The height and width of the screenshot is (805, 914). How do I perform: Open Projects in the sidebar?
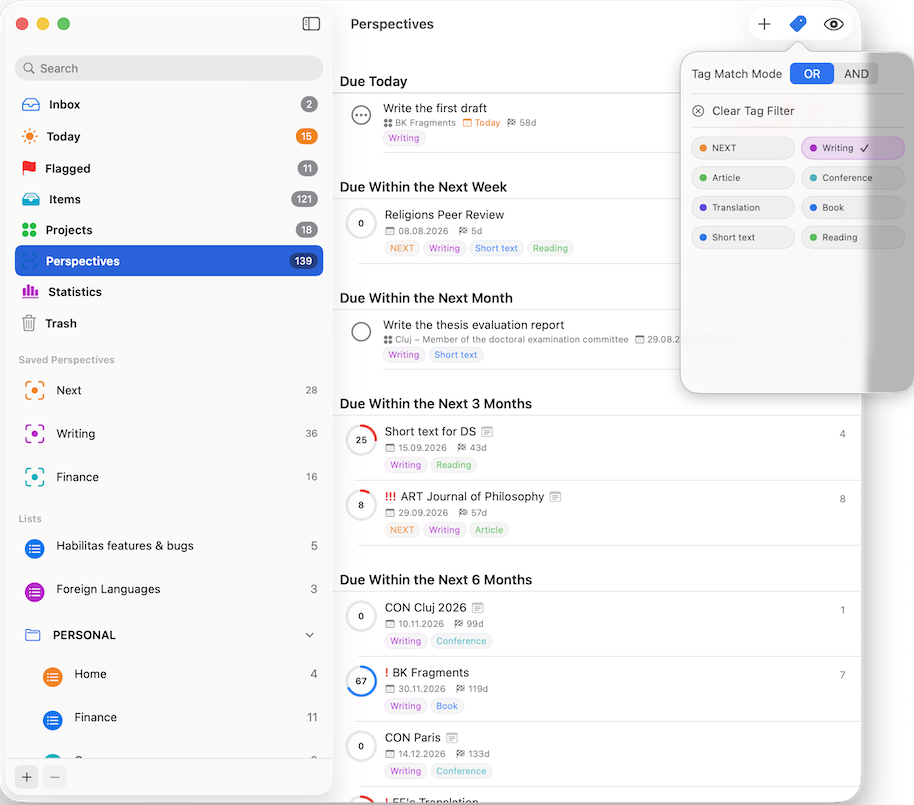169,230
